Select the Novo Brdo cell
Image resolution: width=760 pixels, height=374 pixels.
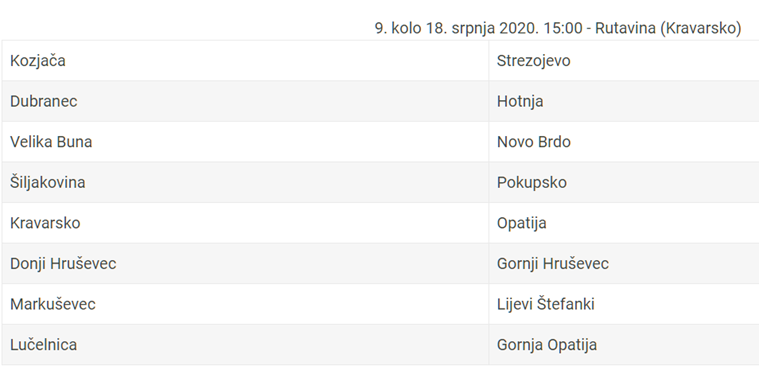click(x=624, y=142)
